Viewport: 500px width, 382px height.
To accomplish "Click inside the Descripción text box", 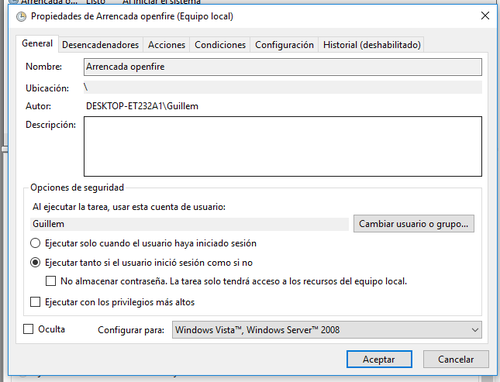I will [x=283, y=146].
